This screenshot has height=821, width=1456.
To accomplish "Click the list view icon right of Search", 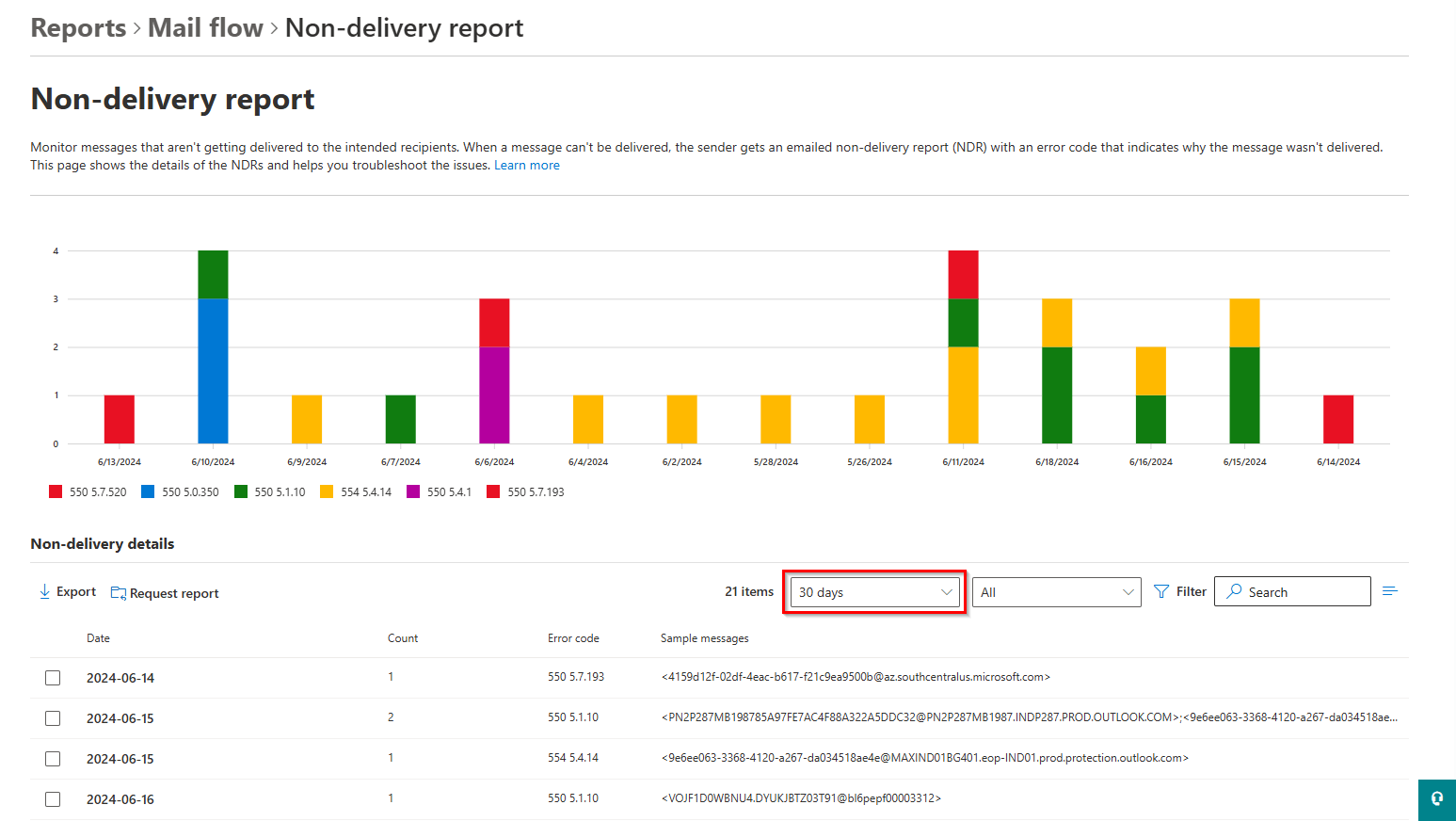I will point(1390,590).
